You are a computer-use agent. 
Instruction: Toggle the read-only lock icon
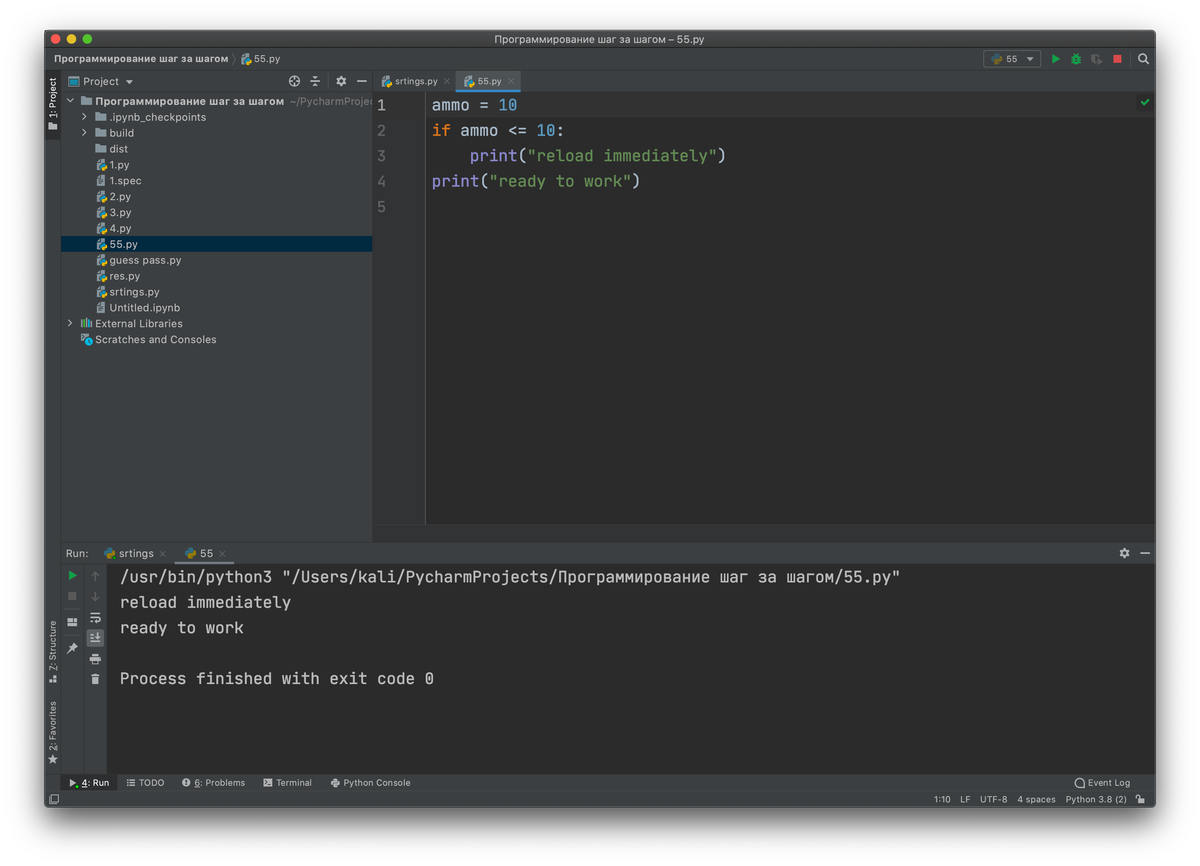tap(1141, 799)
